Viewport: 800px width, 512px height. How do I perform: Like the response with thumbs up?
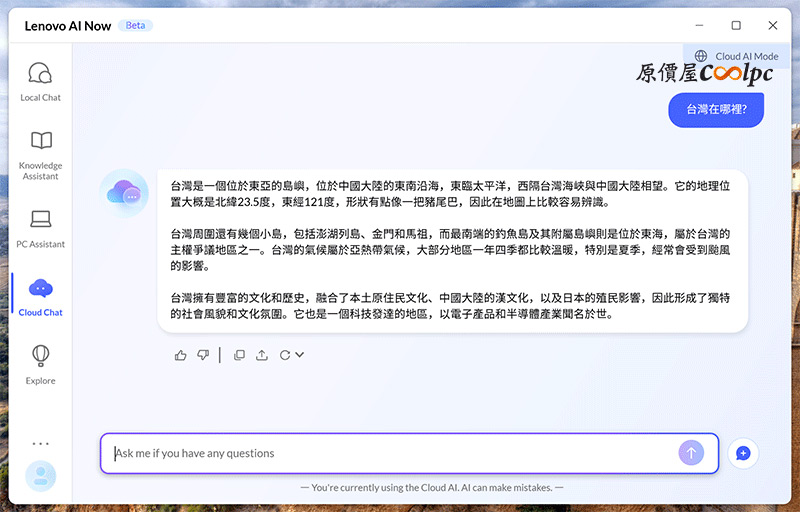click(181, 355)
